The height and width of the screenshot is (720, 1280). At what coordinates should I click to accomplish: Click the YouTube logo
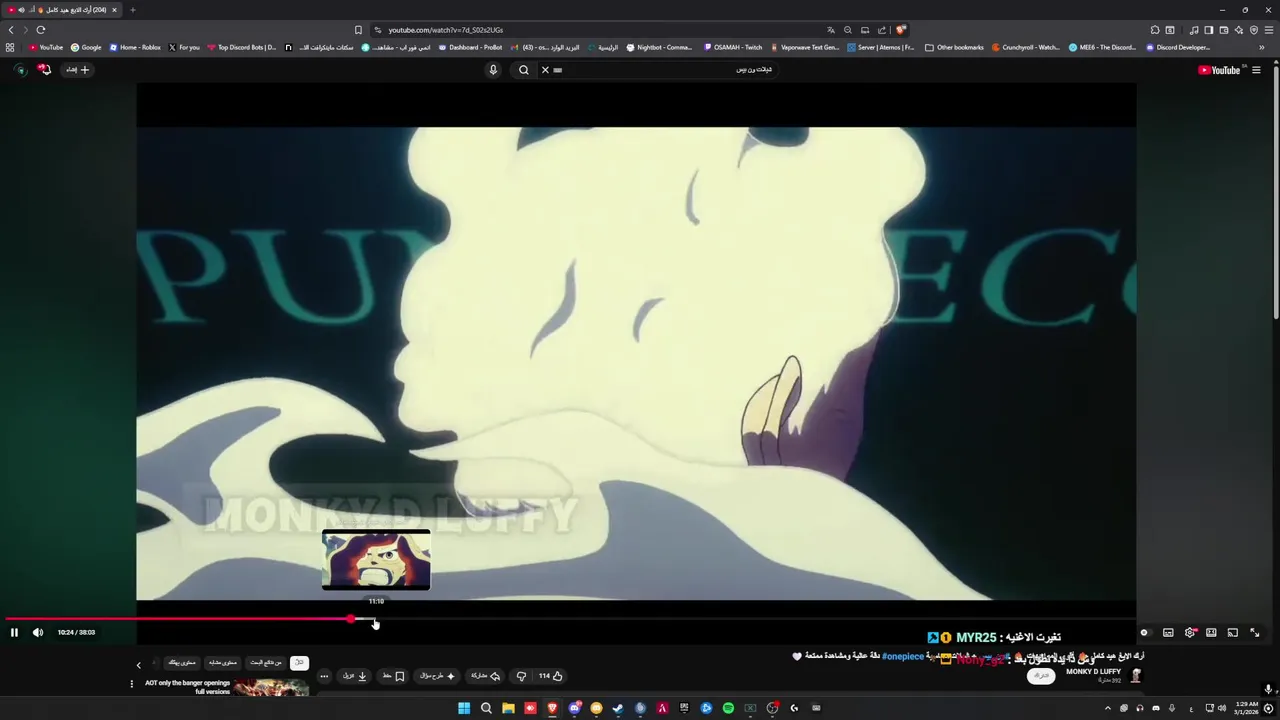tap(1219, 70)
